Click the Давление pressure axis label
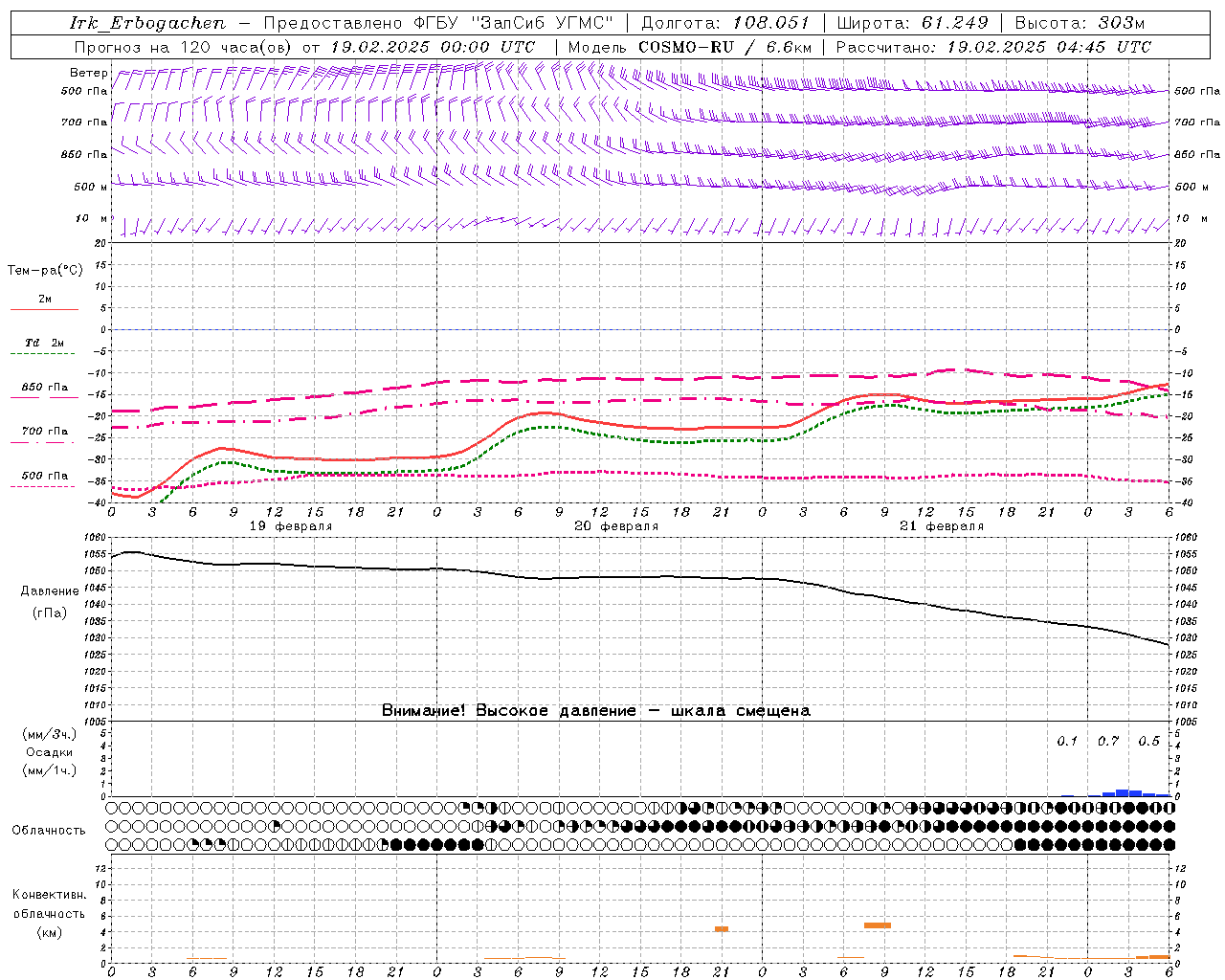This screenshot has width=1225, height=980. [x=50, y=591]
